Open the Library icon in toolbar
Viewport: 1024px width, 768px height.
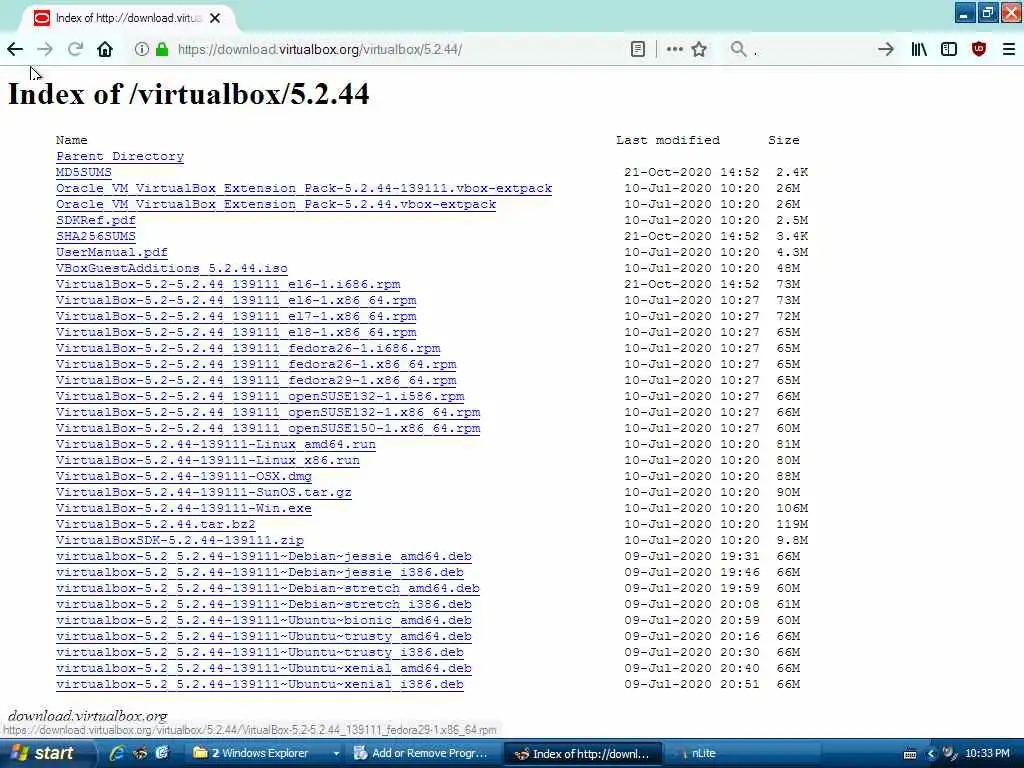pos(919,49)
